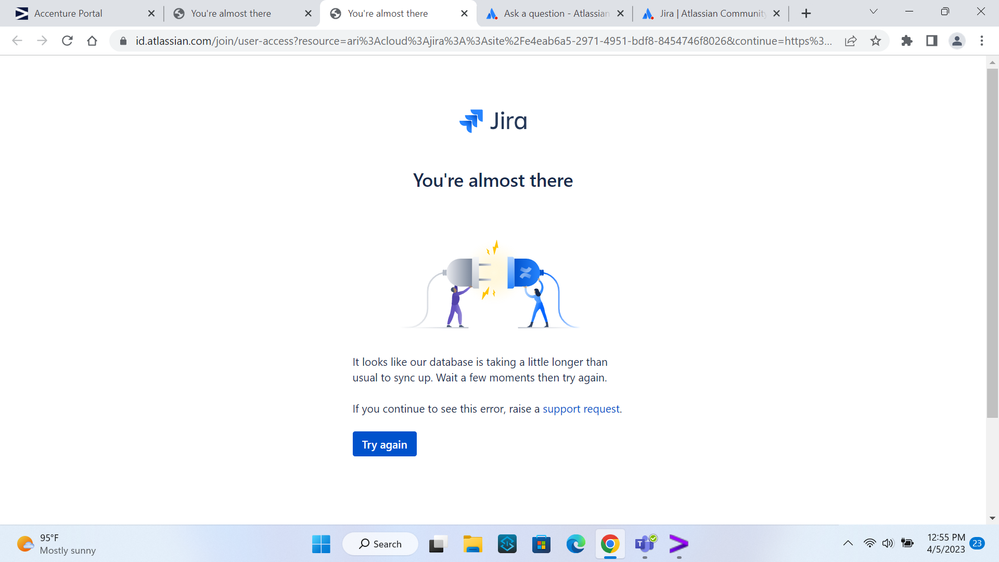This screenshot has width=999, height=562.
Task: Open Wi-Fi network settings in the tray
Action: pyautogui.click(x=870, y=544)
